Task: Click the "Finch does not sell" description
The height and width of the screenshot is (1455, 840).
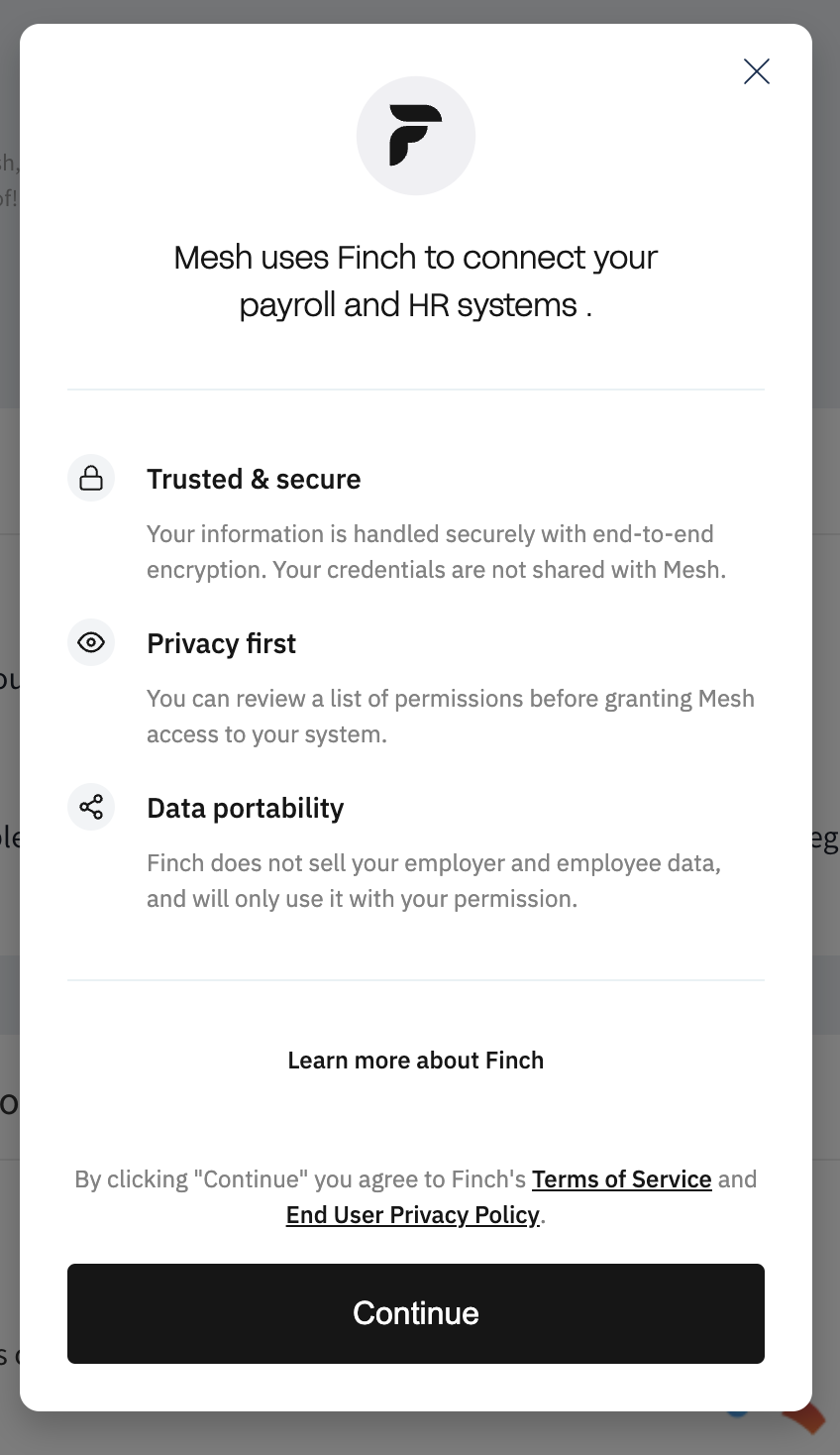Action: (x=434, y=881)
